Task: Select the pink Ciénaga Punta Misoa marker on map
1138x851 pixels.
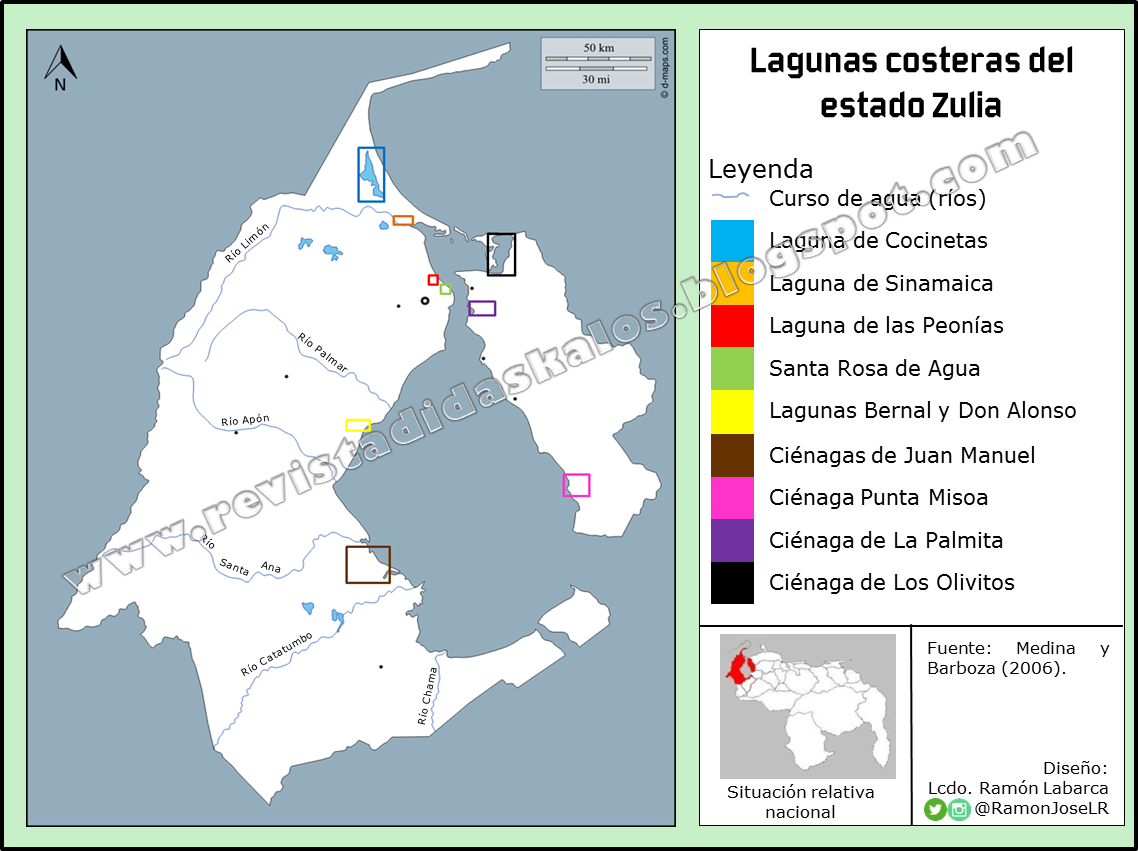Action: (x=575, y=484)
